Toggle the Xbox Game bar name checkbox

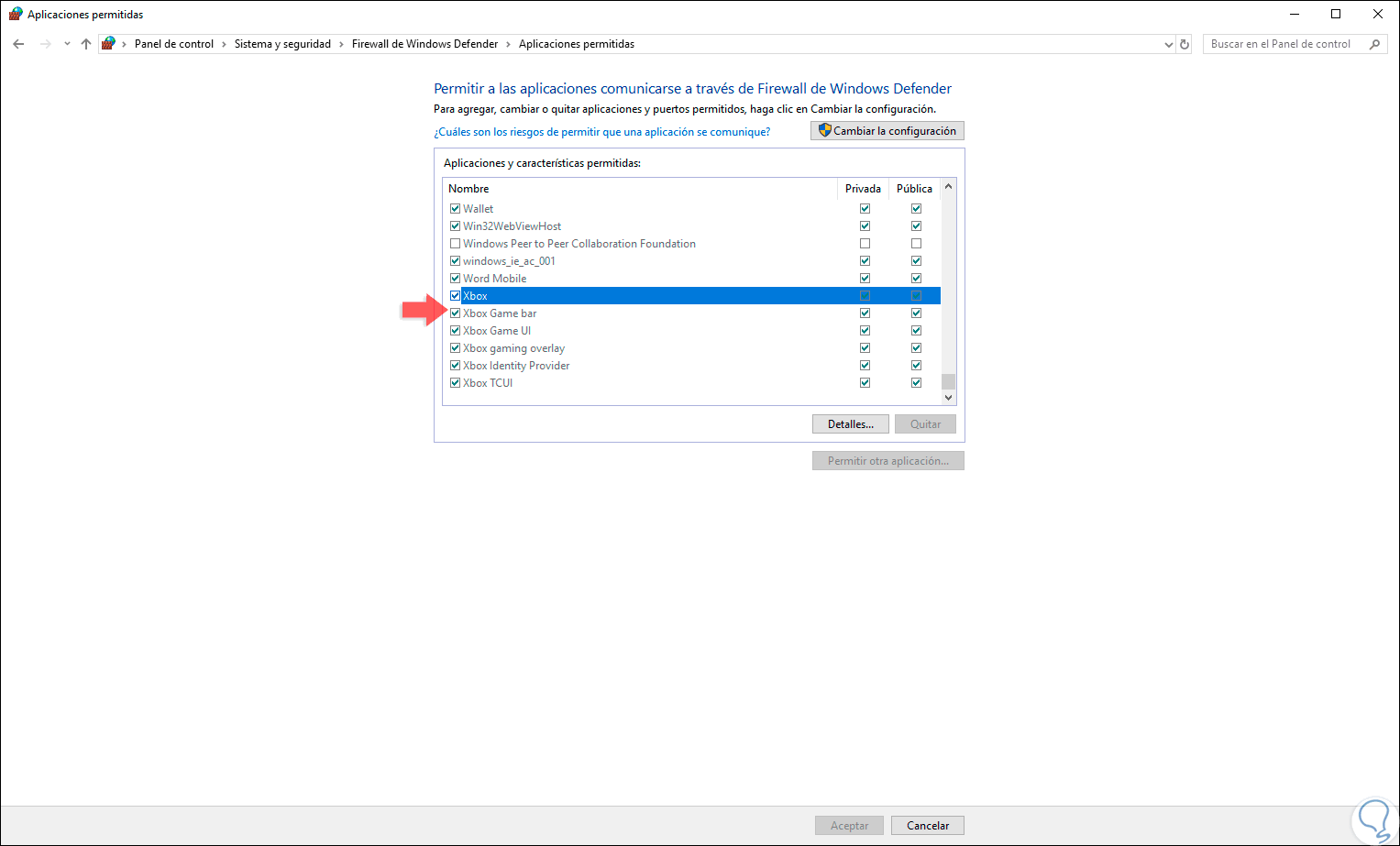point(455,313)
